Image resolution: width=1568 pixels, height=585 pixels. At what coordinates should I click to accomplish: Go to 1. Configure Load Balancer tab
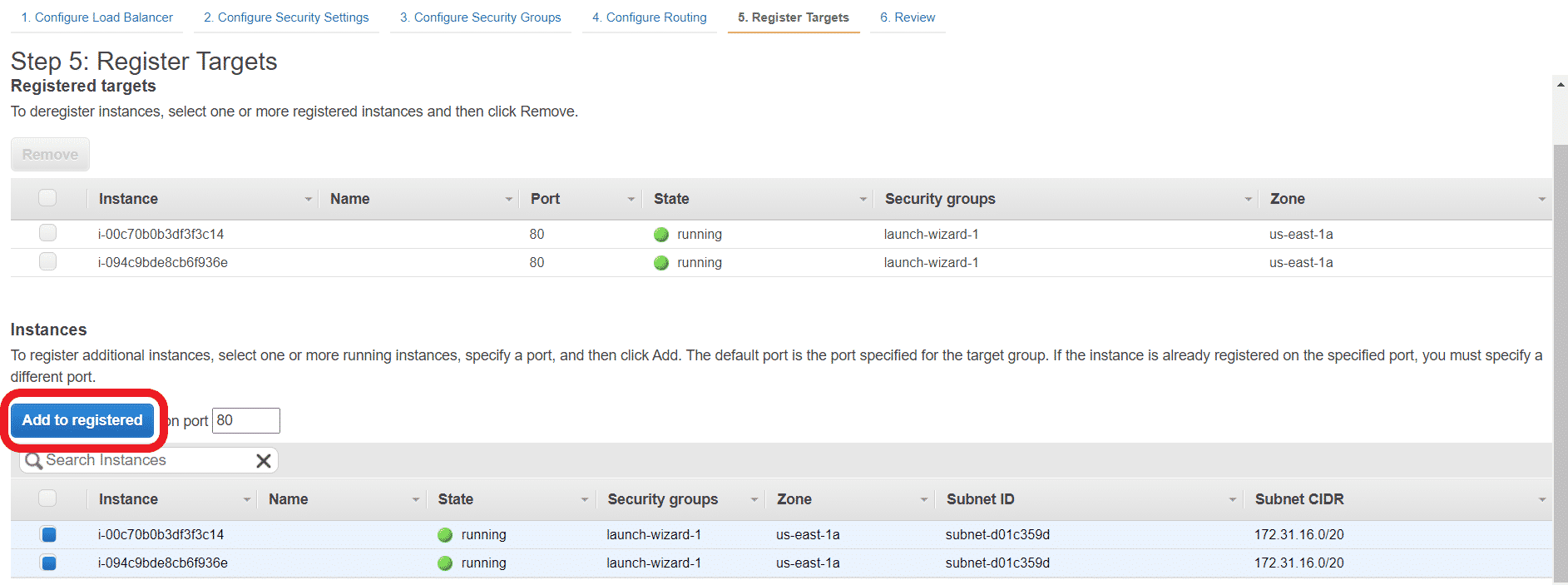[97, 17]
